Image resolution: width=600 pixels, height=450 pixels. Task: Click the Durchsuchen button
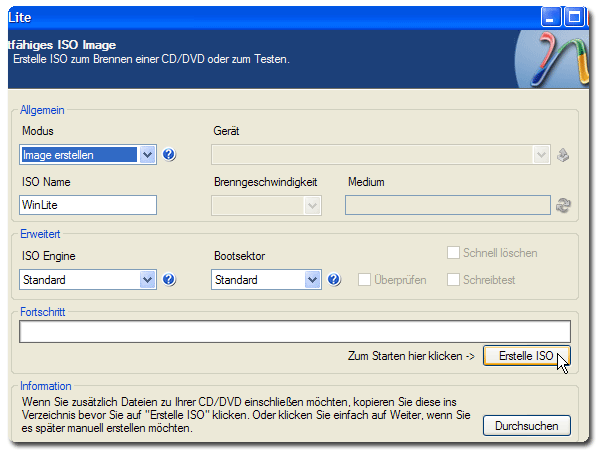click(x=526, y=426)
